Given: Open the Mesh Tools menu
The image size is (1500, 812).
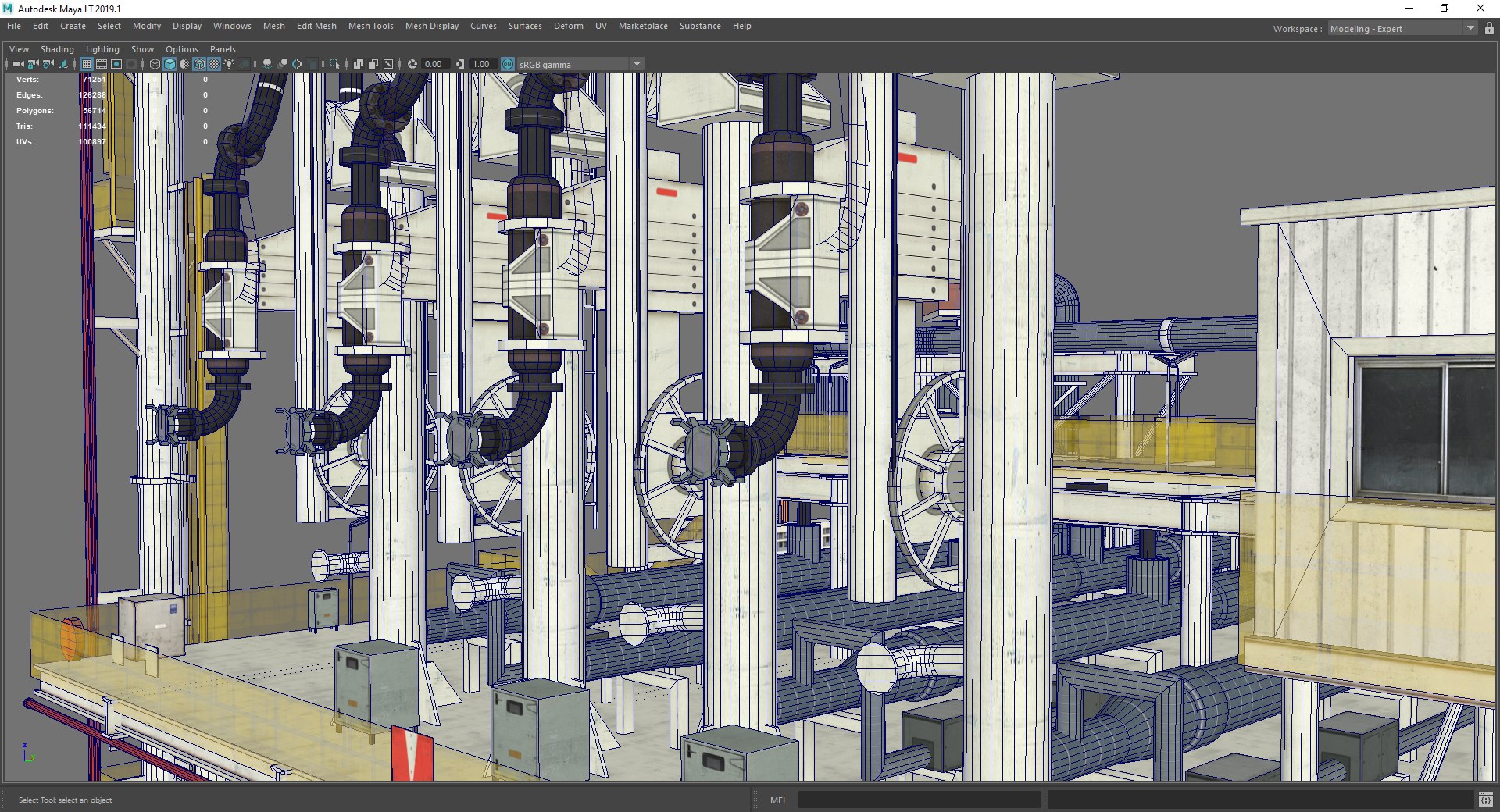Looking at the screenshot, I should click(371, 26).
